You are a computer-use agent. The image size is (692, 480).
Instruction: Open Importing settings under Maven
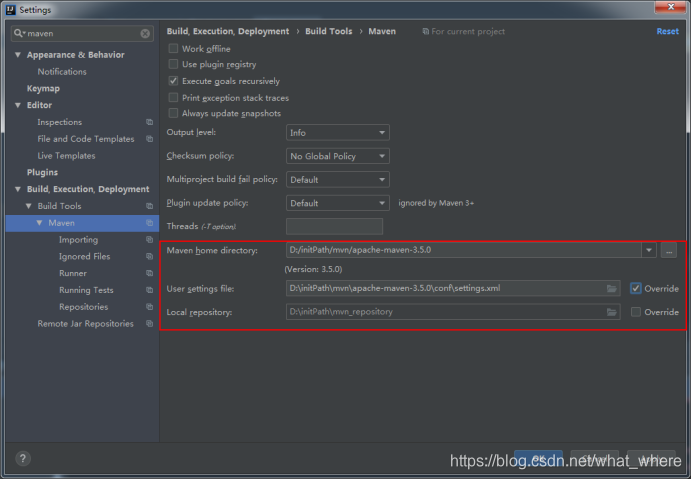pos(79,240)
